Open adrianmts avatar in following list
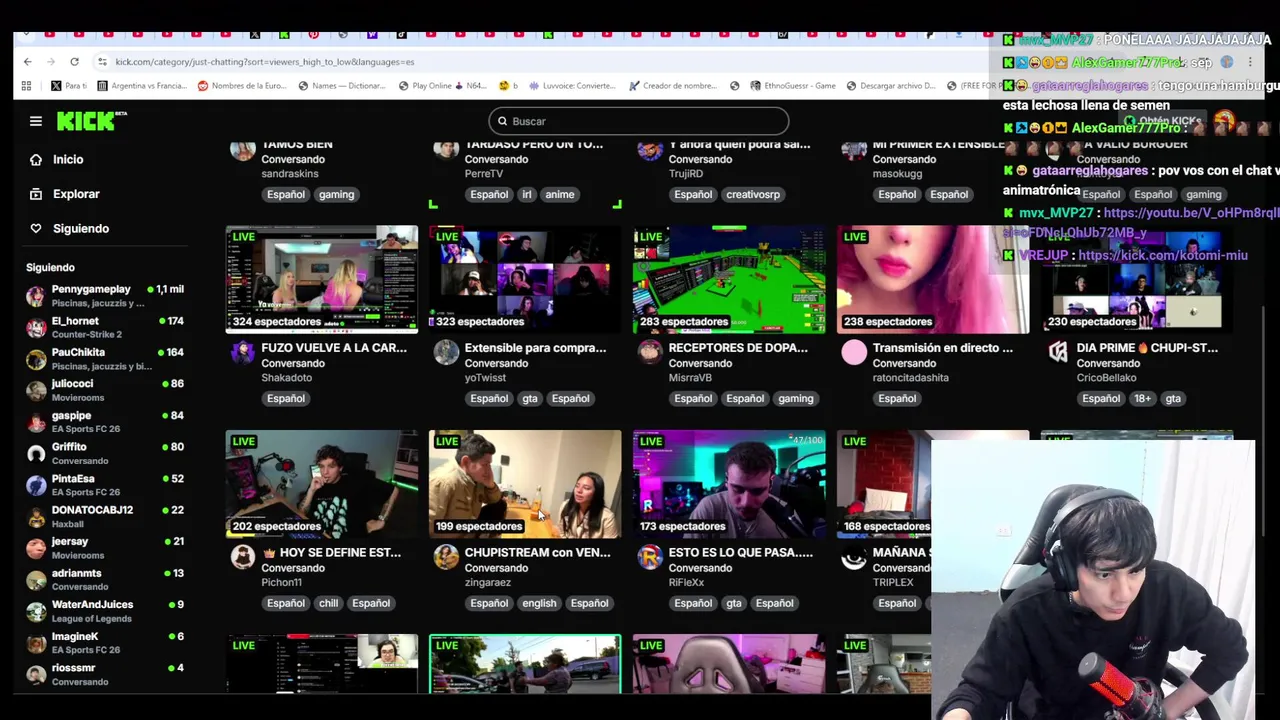1280x720 pixels. [x=36, y=580]
